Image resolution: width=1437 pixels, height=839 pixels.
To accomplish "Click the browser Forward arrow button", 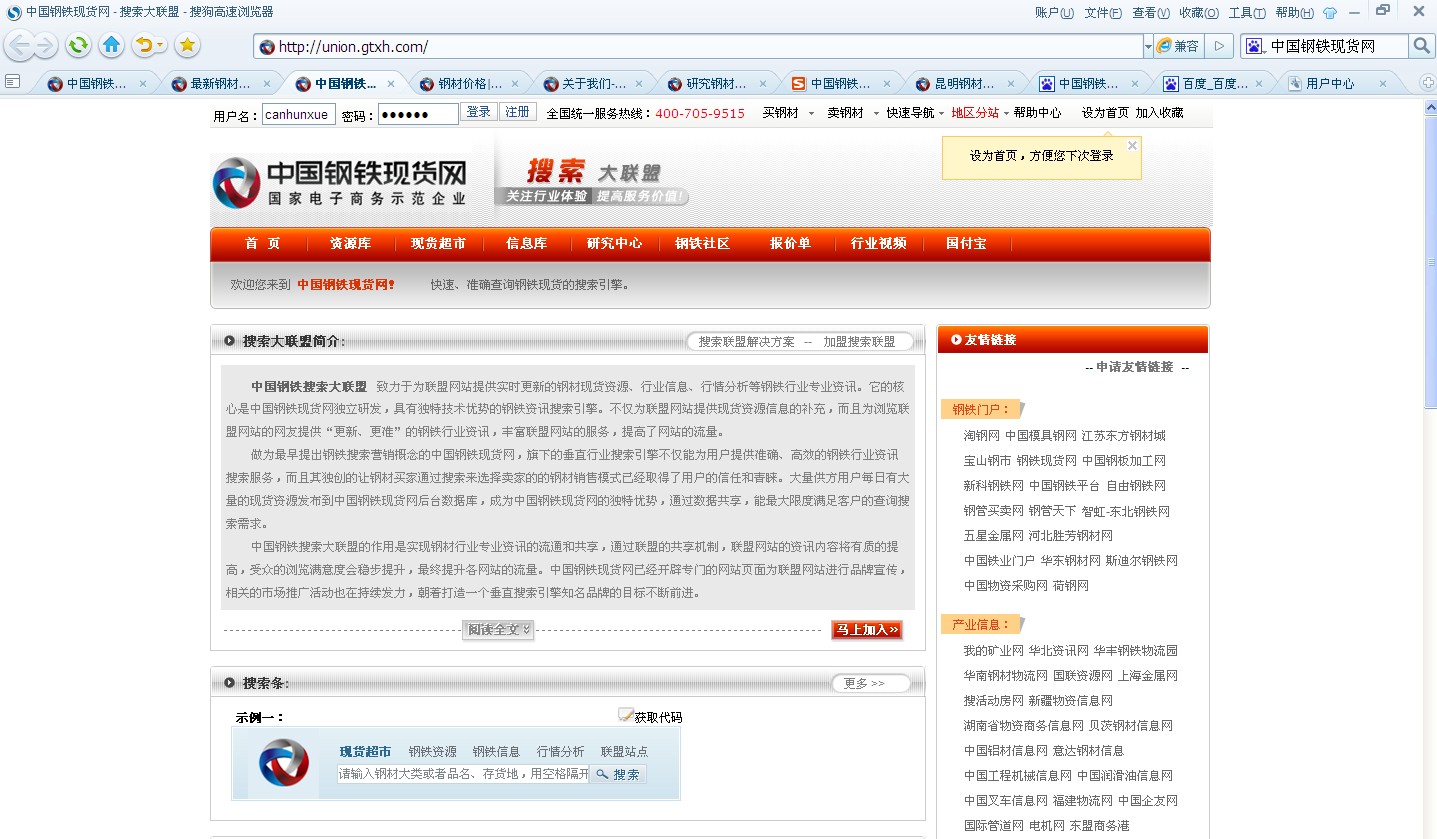I will point(45,45).
